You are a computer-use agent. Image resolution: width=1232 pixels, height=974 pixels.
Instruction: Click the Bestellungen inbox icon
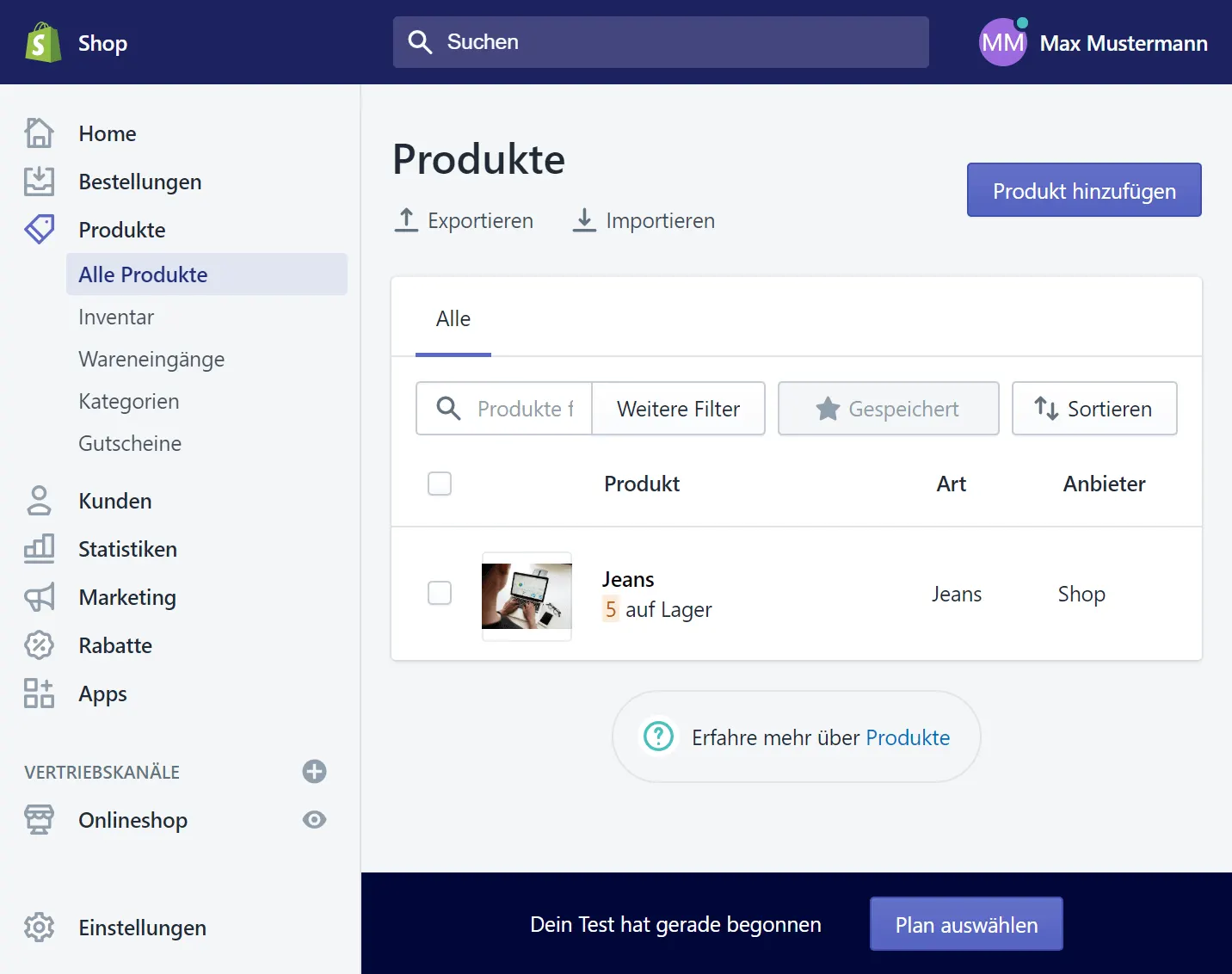39,182
